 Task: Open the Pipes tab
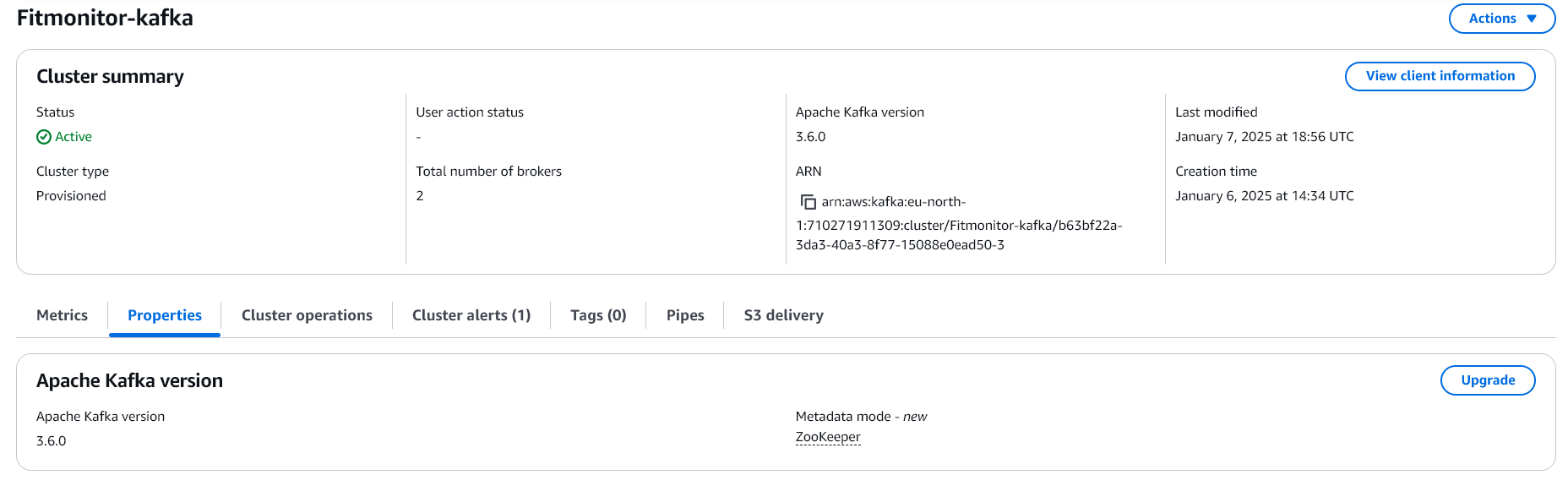[685, 315]
